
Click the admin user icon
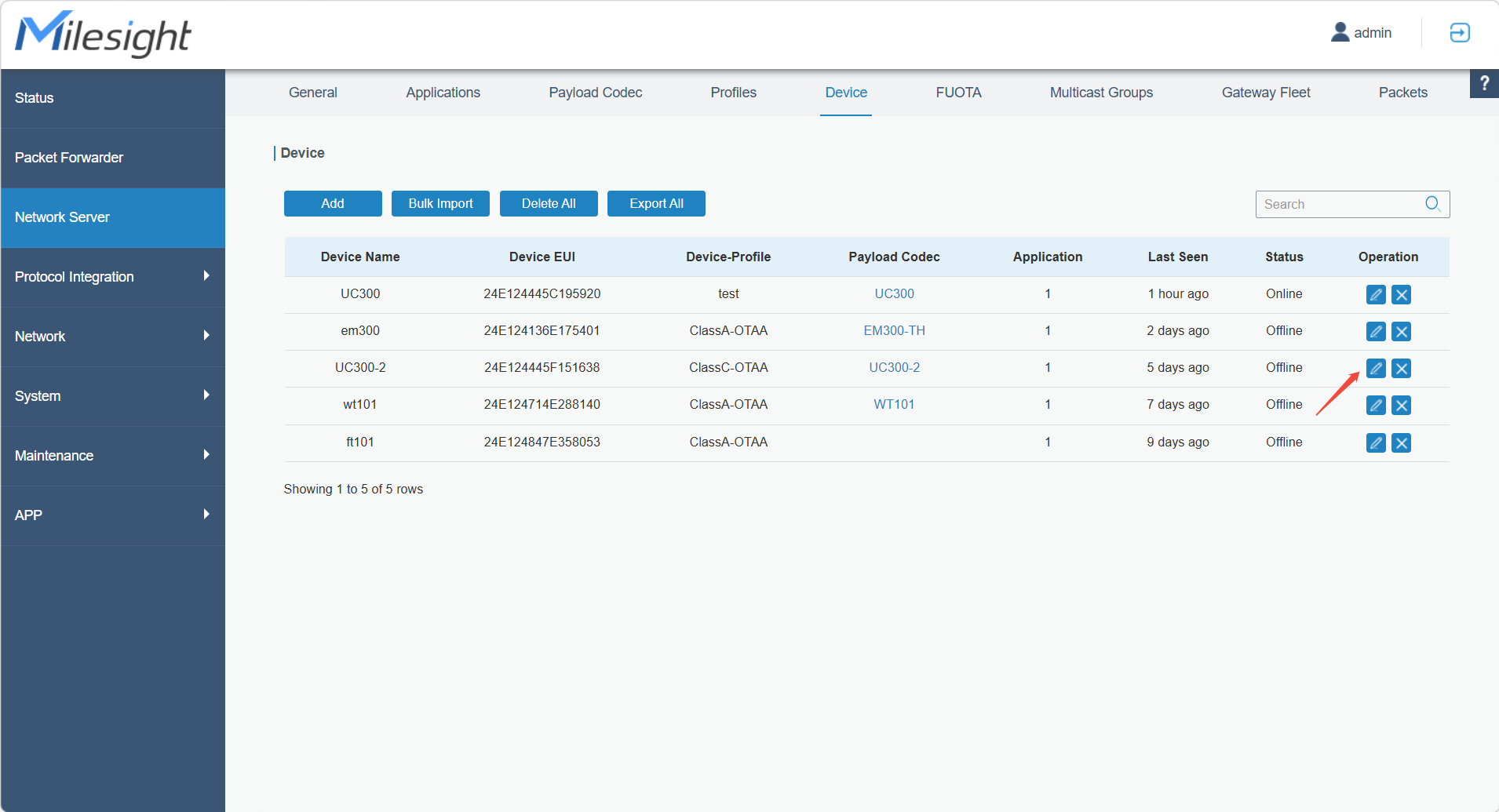(x=1340, y=32)
